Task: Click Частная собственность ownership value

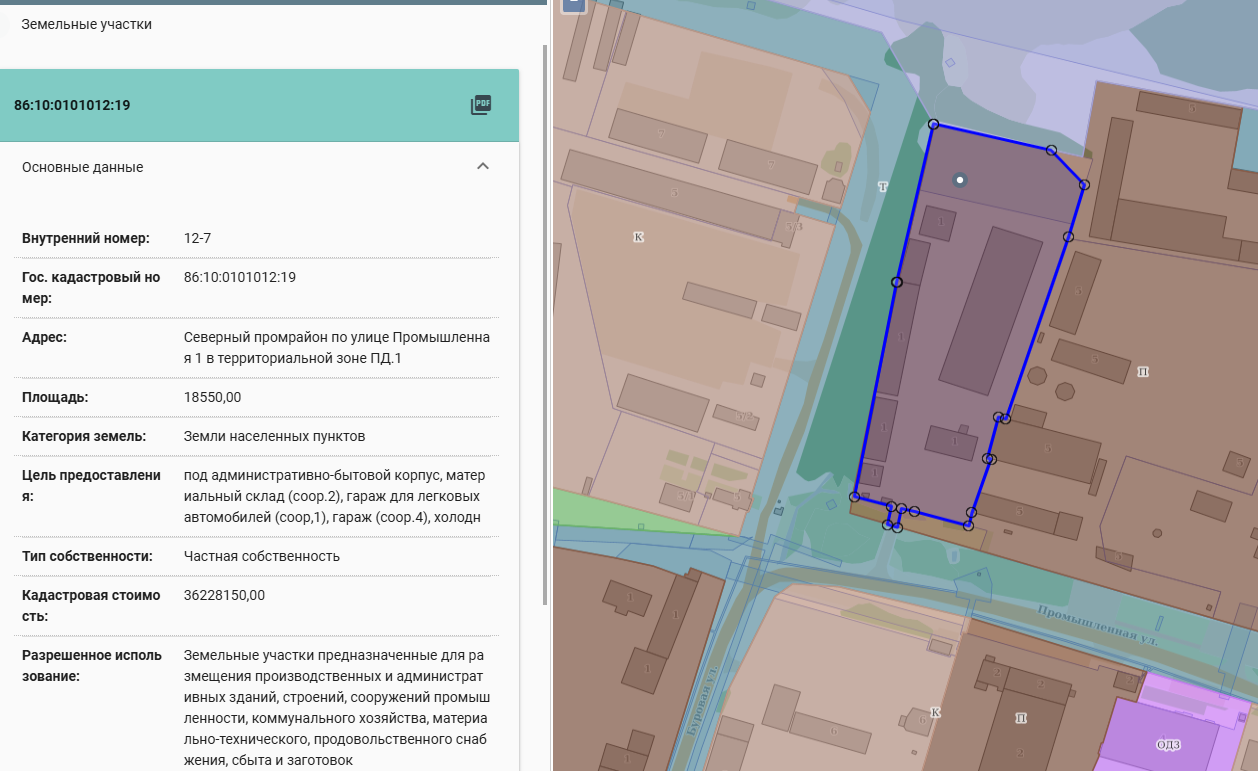Action: 262,556
